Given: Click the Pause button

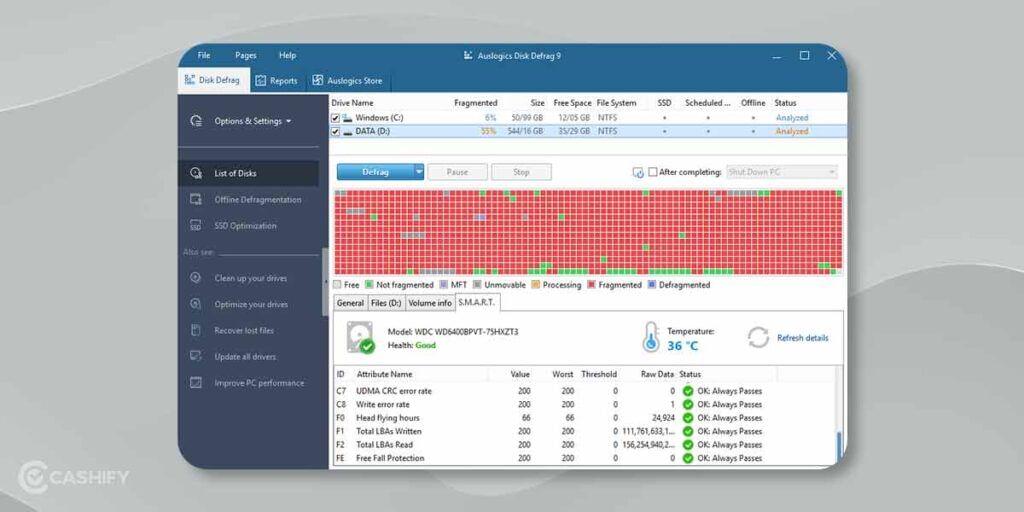Looking at the screenshot, I should [457, 172].
